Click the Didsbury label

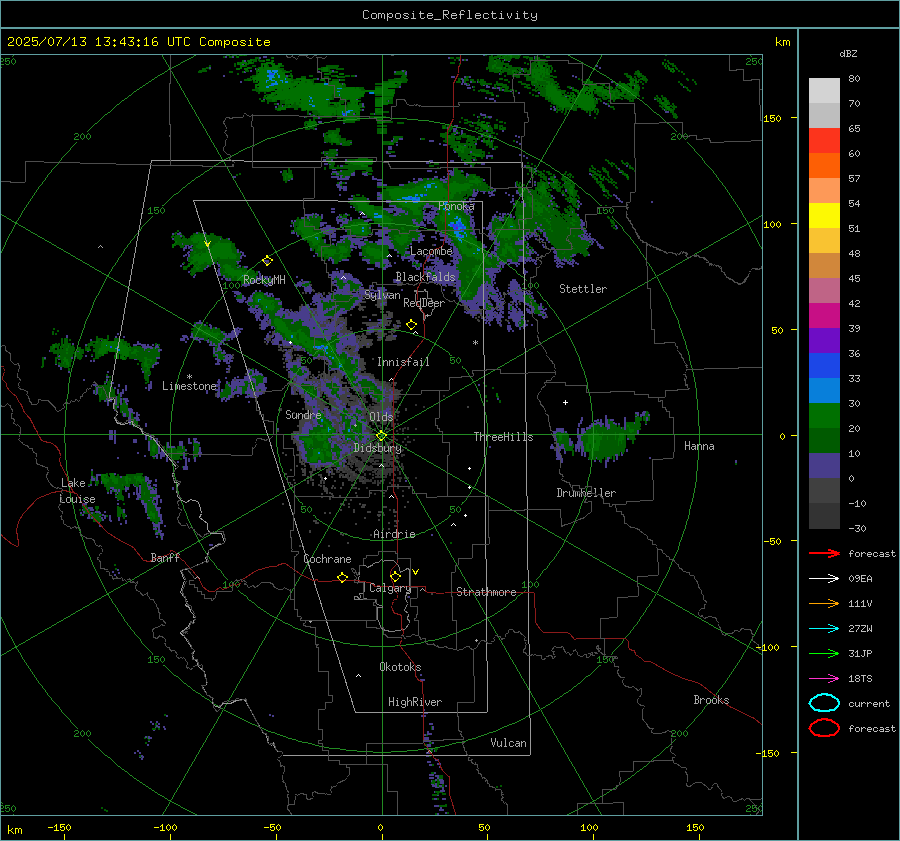pyautogui.click(x=377, y=448)
